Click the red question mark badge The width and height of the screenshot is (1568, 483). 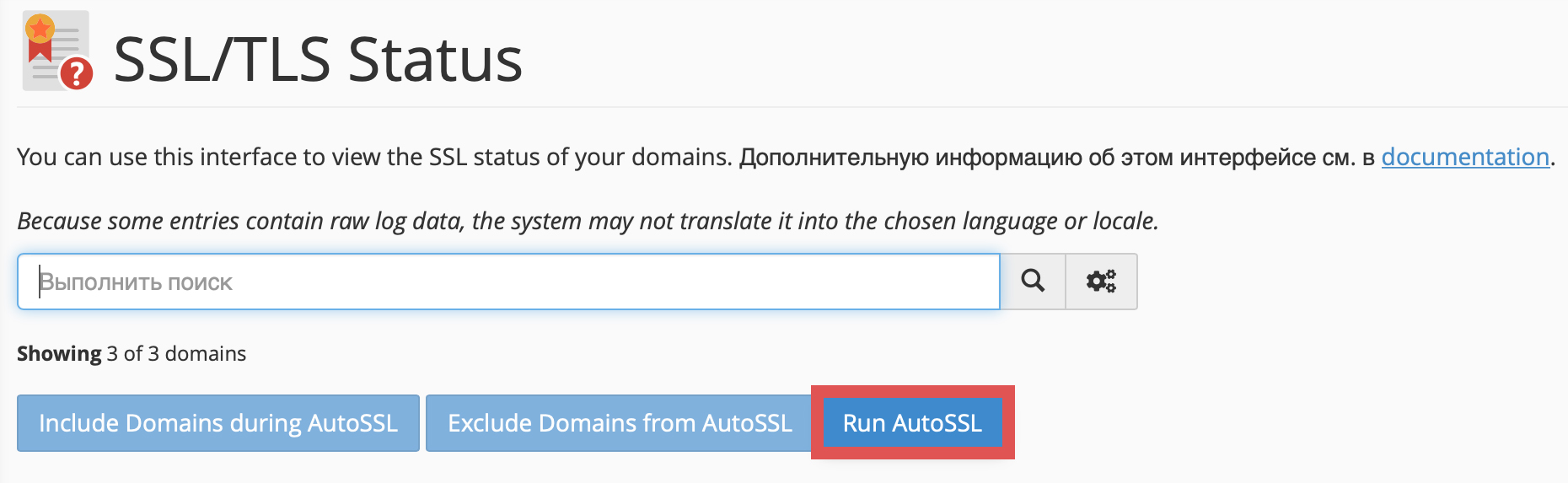pyautogui.click(x=77, y=74)
